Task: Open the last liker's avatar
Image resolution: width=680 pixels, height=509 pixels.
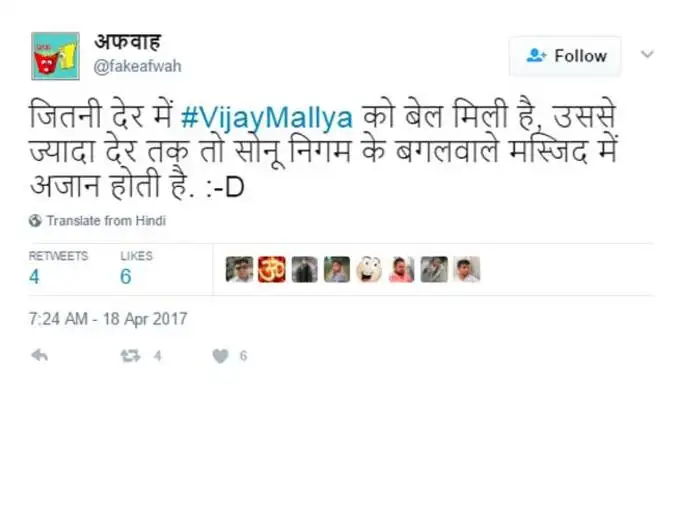Action: coord(467,269)
